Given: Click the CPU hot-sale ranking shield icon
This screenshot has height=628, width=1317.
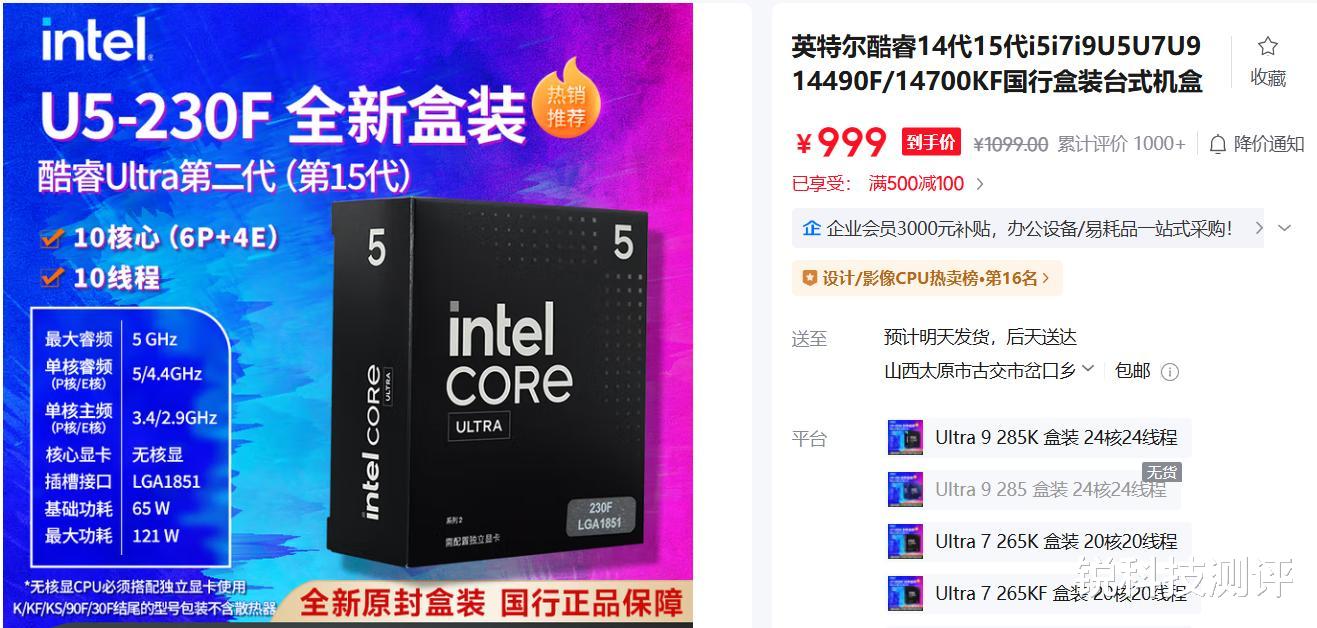Looking at the screenshot, I should 810,278.
